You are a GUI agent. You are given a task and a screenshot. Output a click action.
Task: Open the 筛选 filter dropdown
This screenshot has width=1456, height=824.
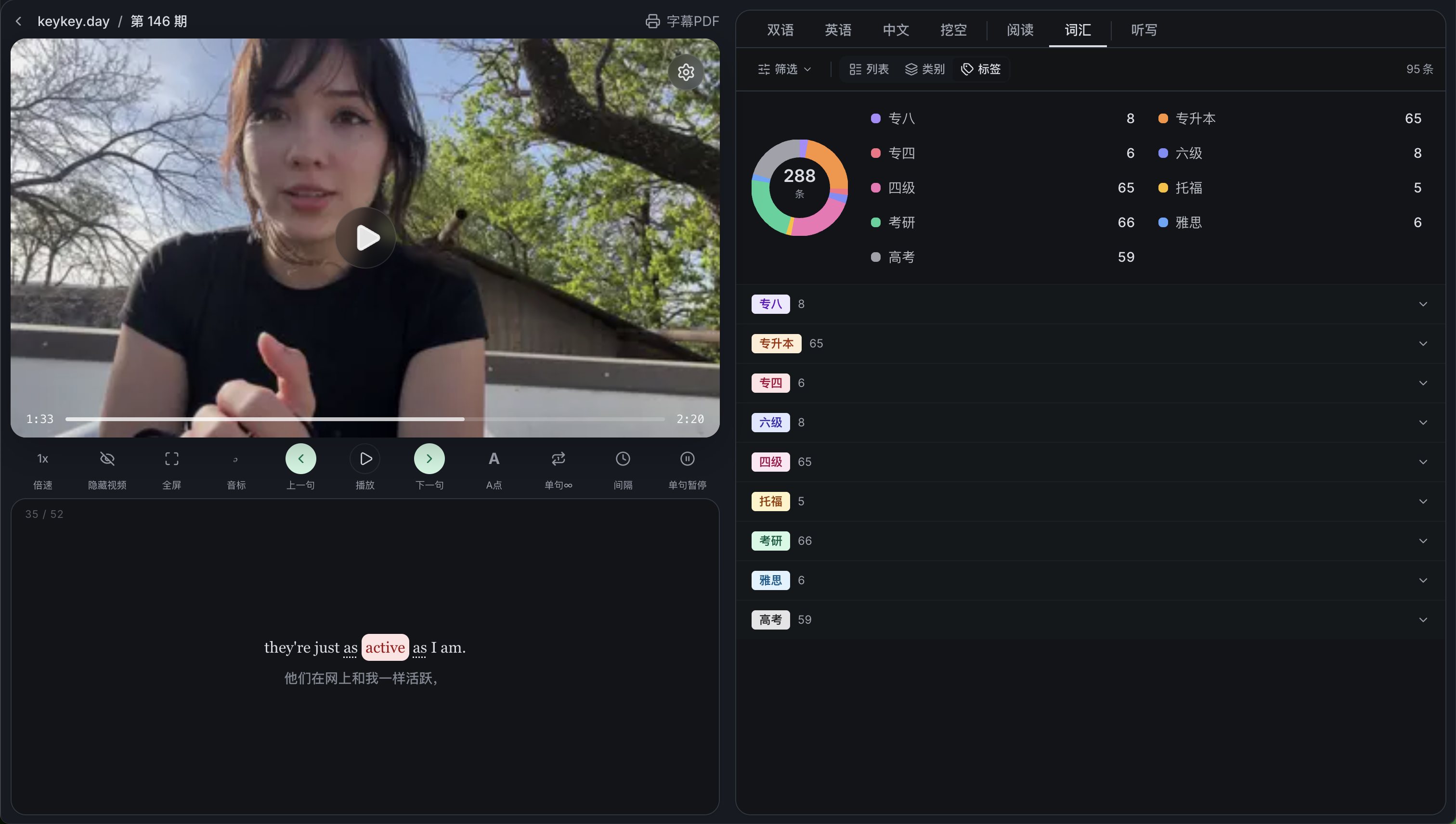[x=785, y=68]
